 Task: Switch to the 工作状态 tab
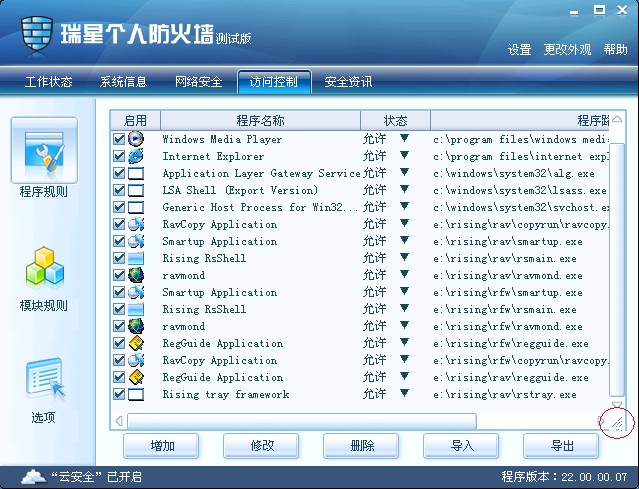click(48, 82)
